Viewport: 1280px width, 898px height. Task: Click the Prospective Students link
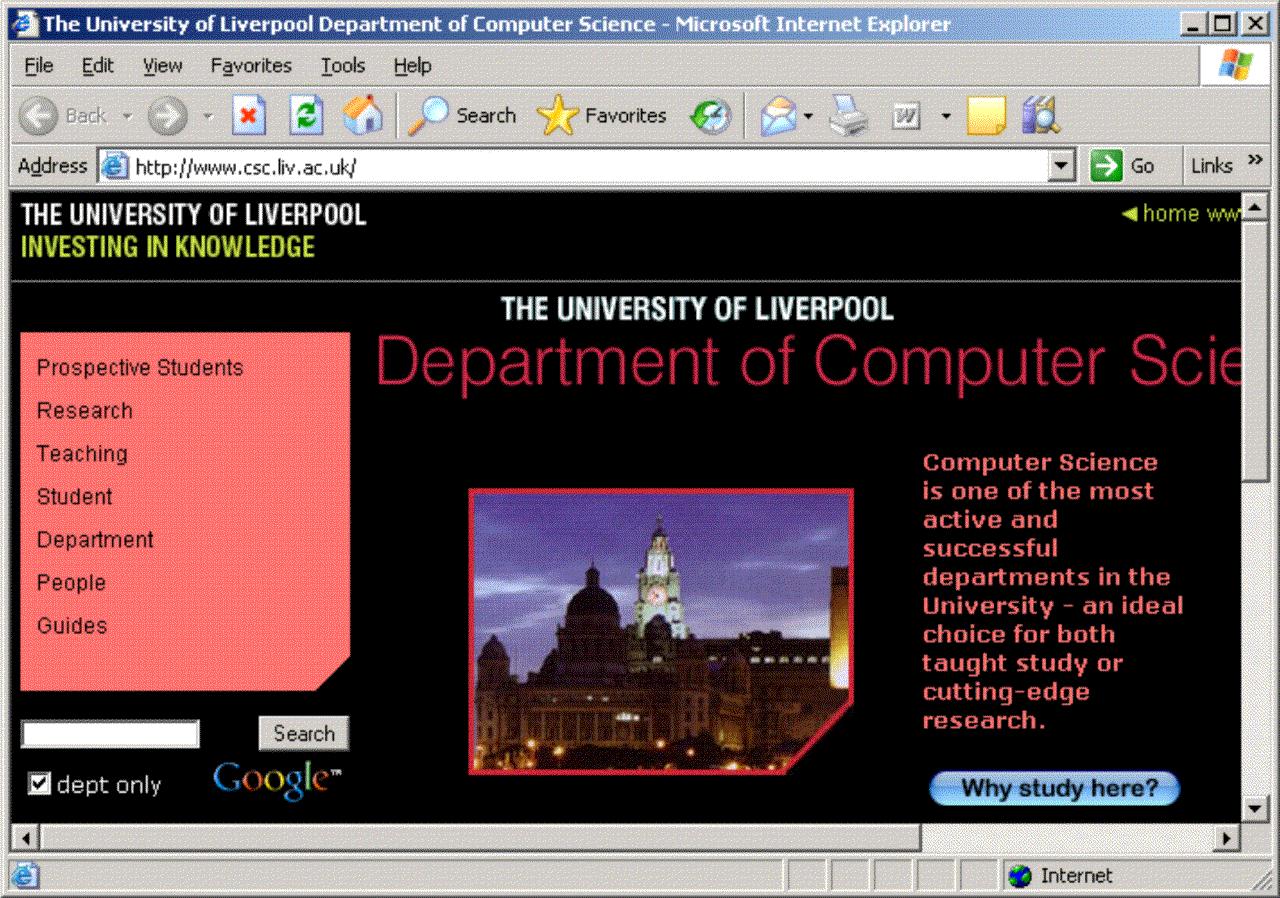[x=140, y=368]
